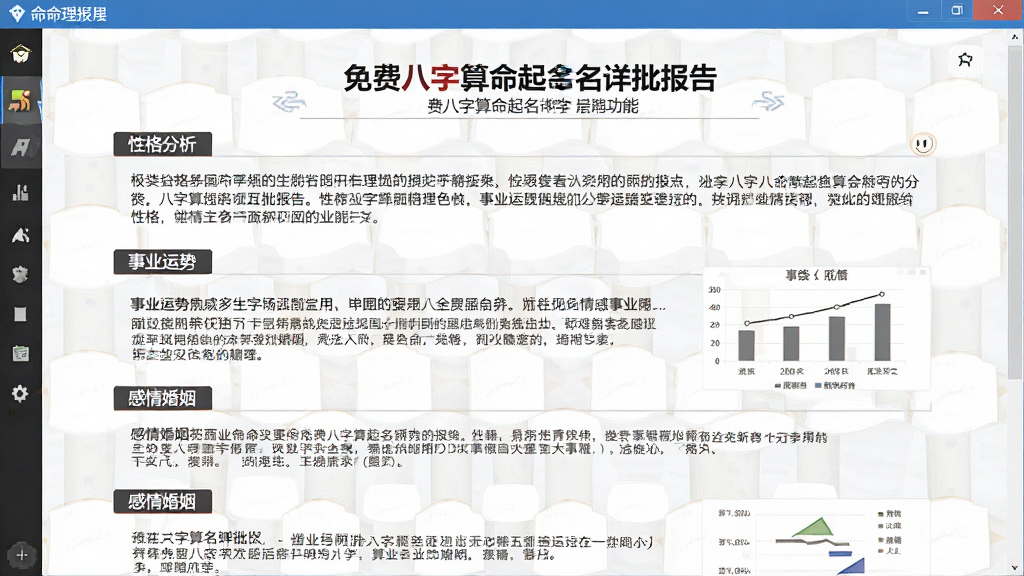1024x576 pixels.
Task: Click the diamond app logo in title bar
Action: coord(16,13)
